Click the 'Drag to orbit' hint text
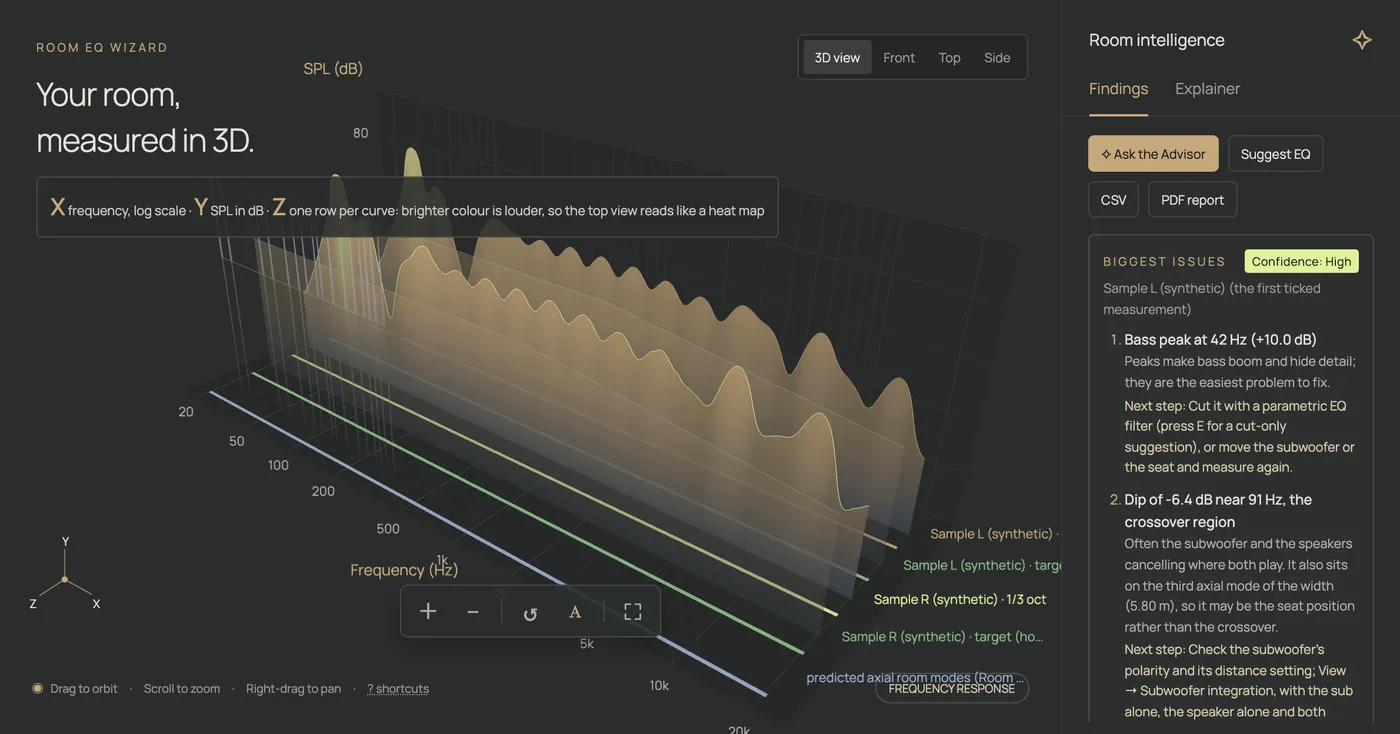Image resolution: width=1400 pixels, height=734 pixels. pos(84,689)
